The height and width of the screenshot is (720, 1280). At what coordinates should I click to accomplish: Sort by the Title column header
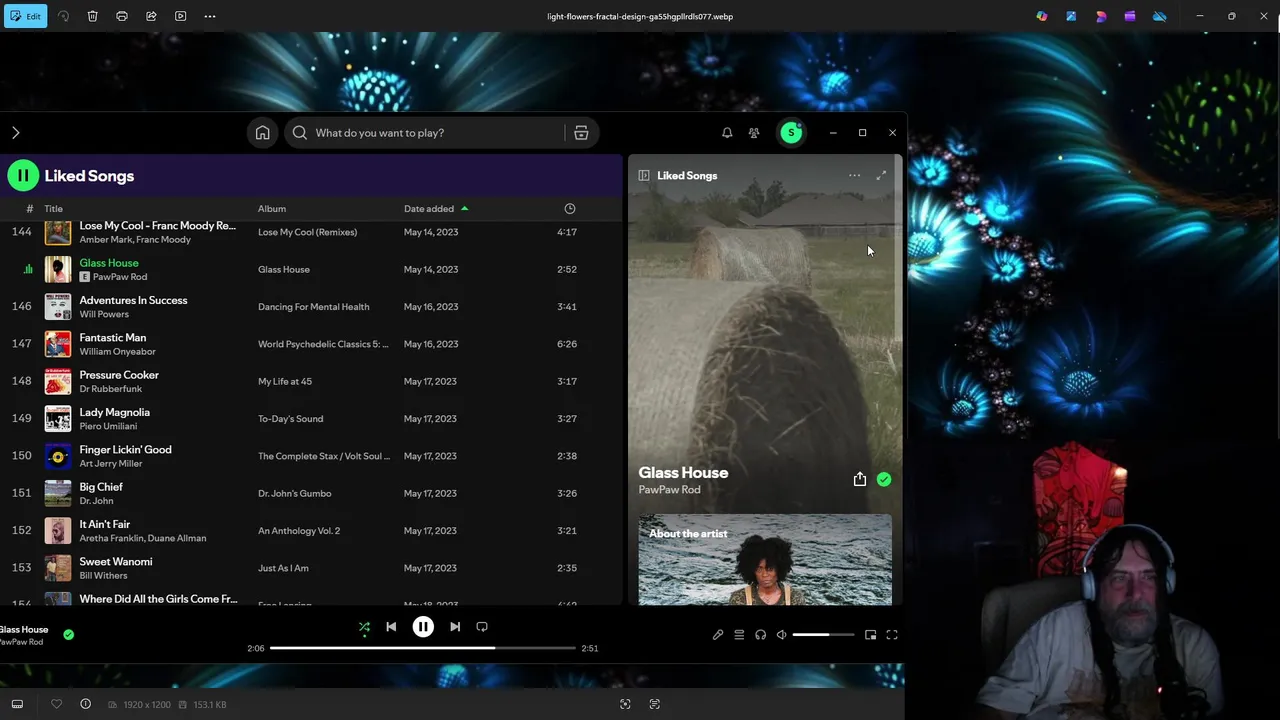point(53,209)
